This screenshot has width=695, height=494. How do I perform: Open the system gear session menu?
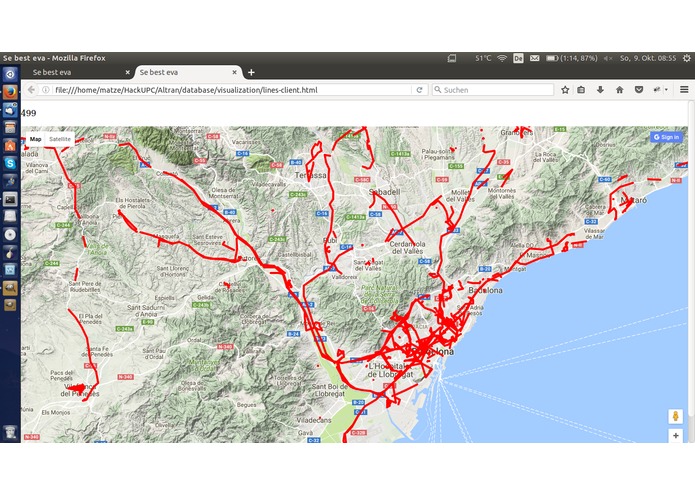click(687, 58)
